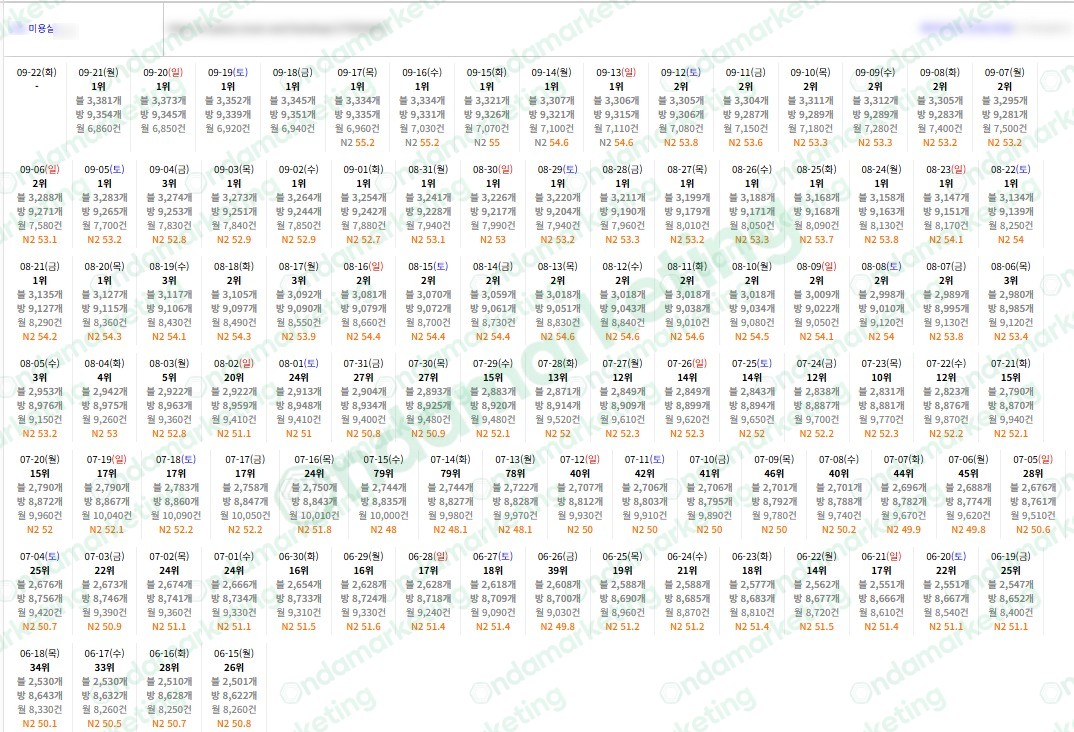
Task: Click "월 10,090건" under 07-18(토)
Action: pyautogui.click(x=176, y=516)
